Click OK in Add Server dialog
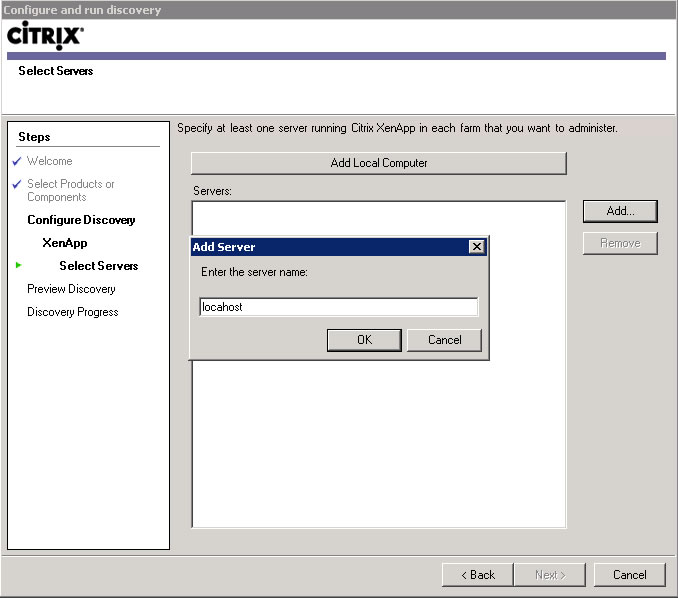 click(x=364, y=340)
